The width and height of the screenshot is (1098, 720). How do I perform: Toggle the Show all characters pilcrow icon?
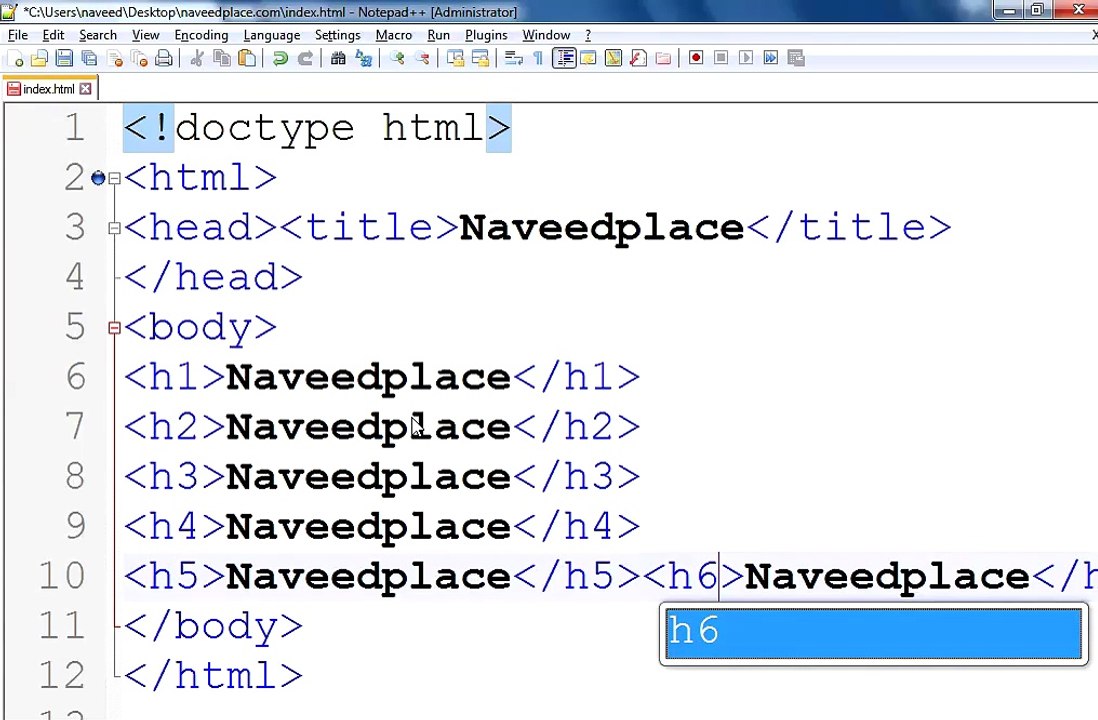click(x=538, y=58)
